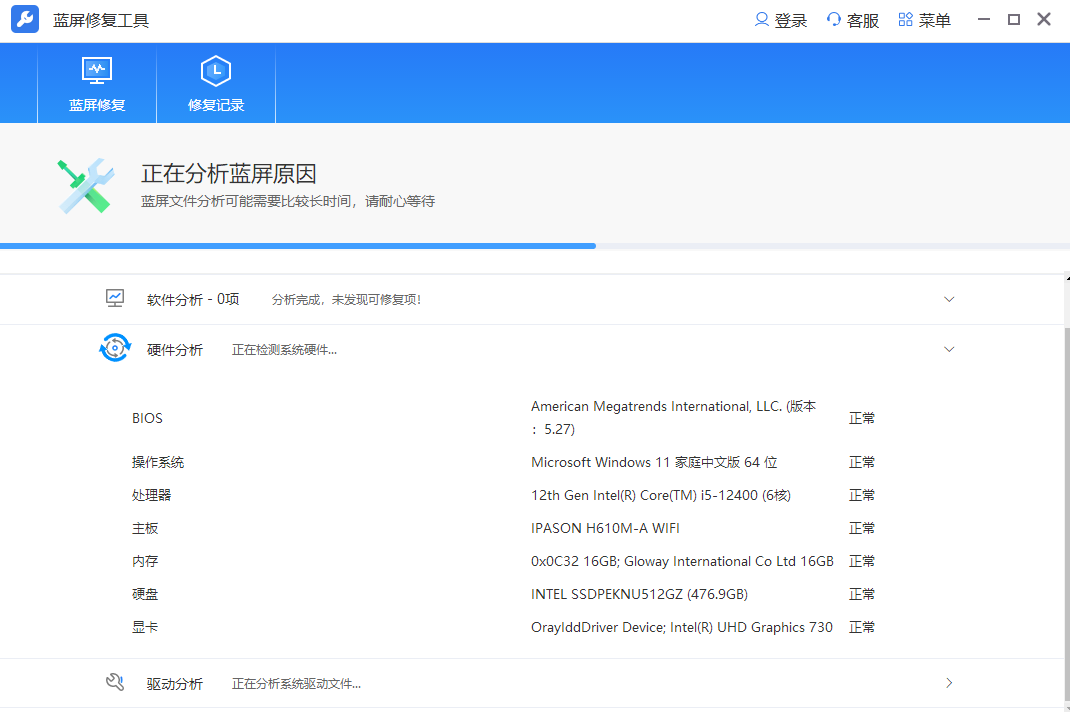Click Intel UHD Graphics 730 value
This screenshot has height=712, width=1070.
click(681, 627)
